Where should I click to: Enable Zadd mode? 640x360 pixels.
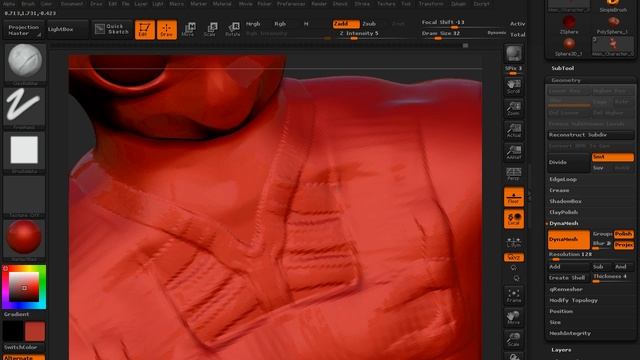click(x=346, y=24)
